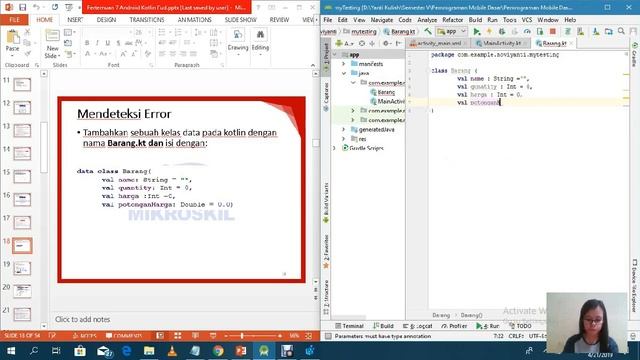Expand the manifests folder
Viewport: 640px width, 360px height.
(x=344, y=64)
